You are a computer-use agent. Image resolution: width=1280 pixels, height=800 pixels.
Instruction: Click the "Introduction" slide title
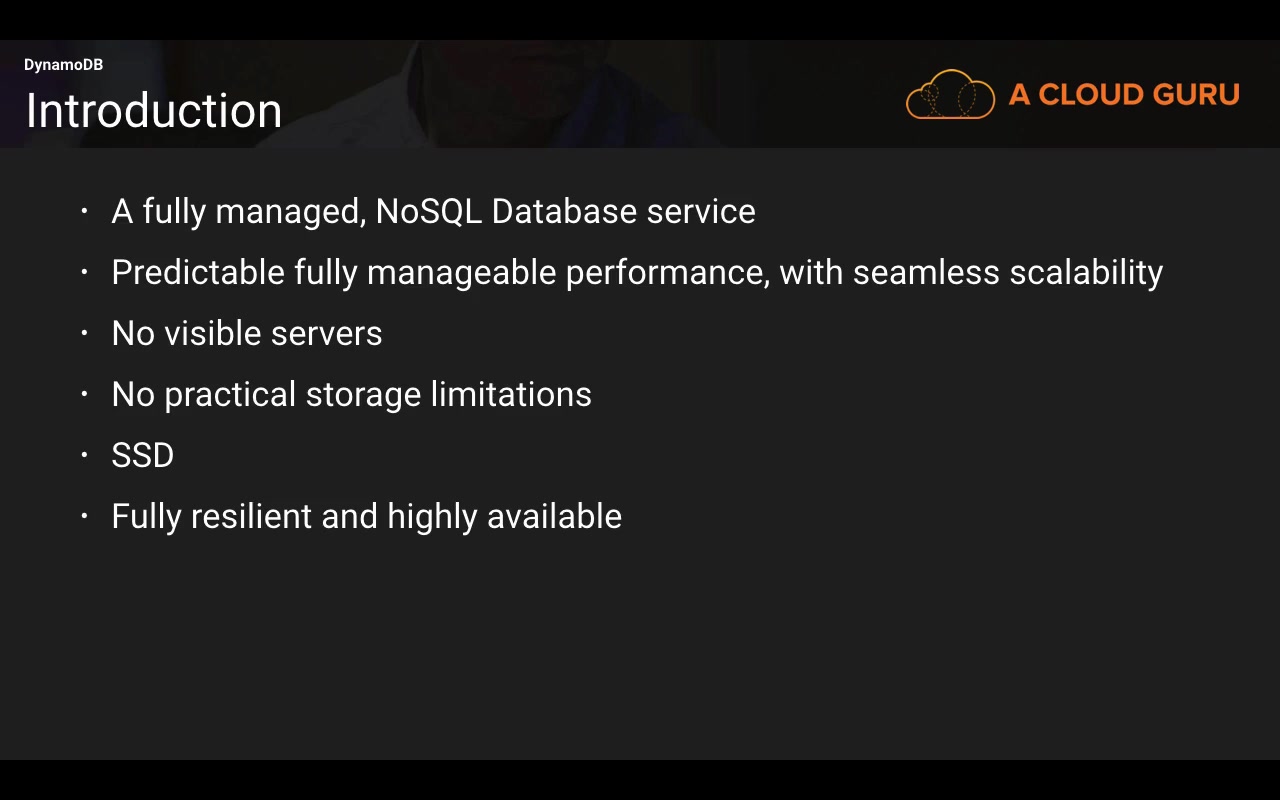point(153,111)
